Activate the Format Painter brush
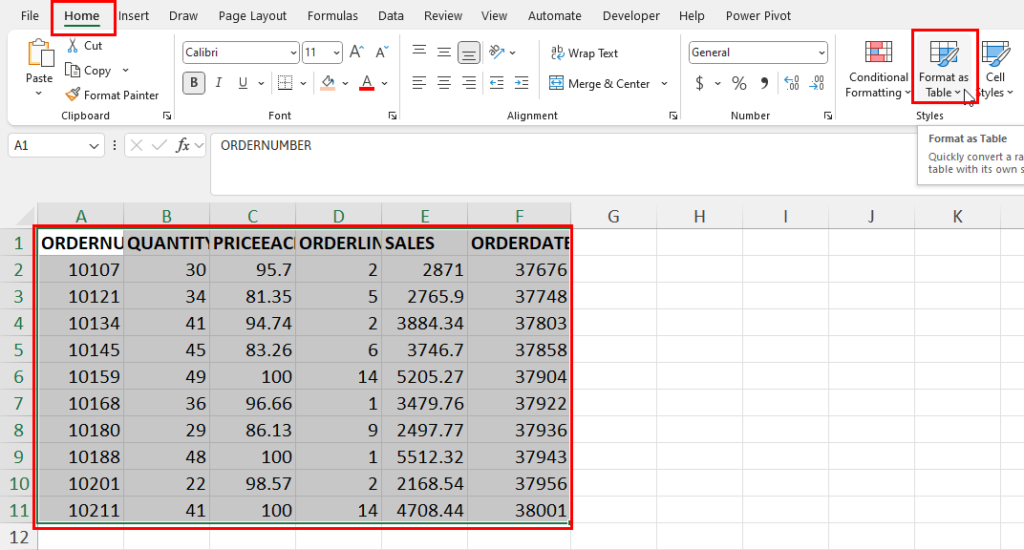The image size is (1024, 550). click(72, 95)
